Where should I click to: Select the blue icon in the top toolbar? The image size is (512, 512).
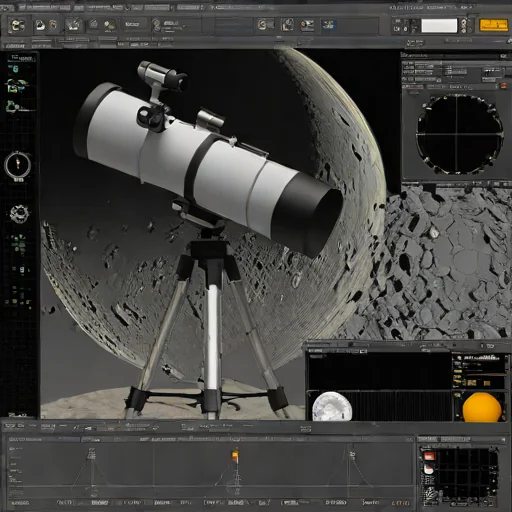[x=328, y=25]
